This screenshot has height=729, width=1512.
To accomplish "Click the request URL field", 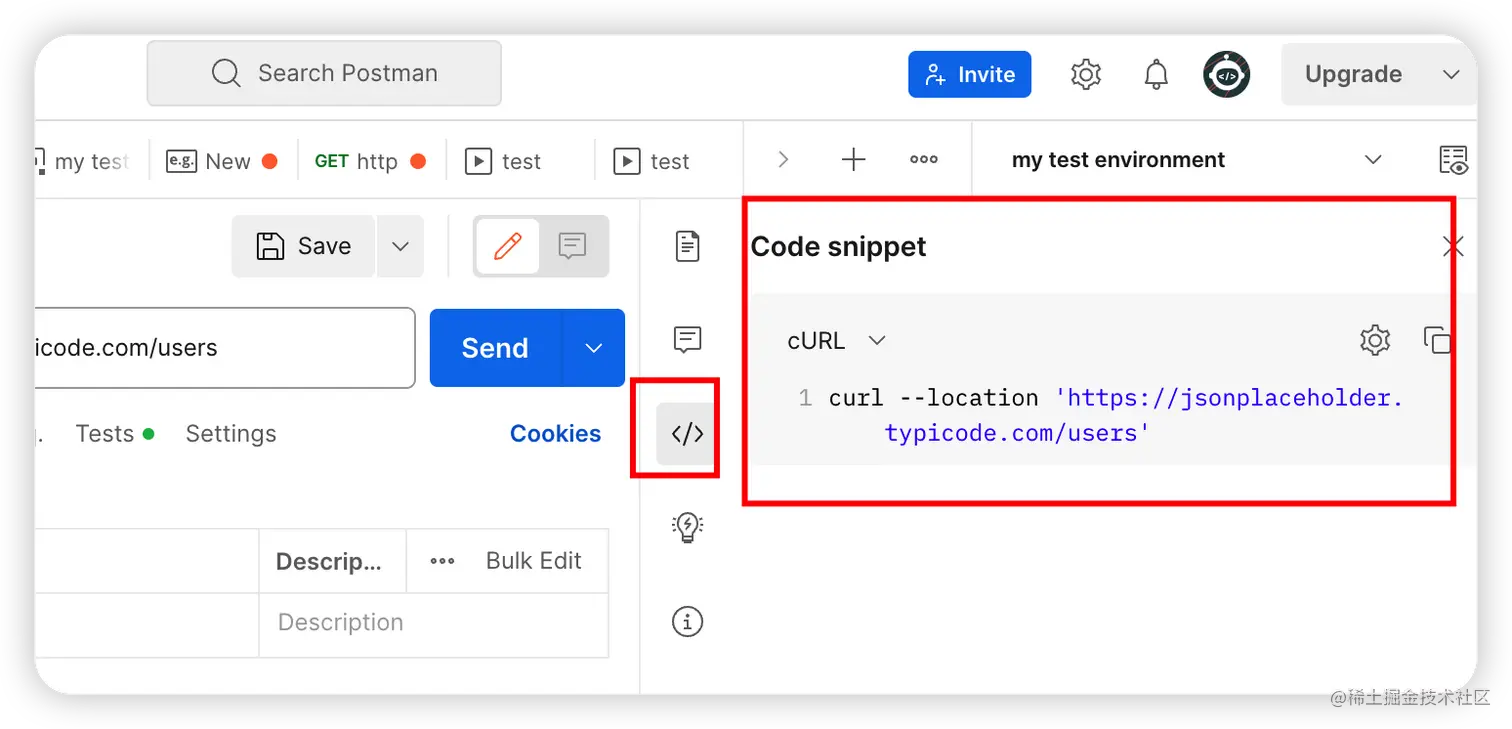I will [225, 348].
